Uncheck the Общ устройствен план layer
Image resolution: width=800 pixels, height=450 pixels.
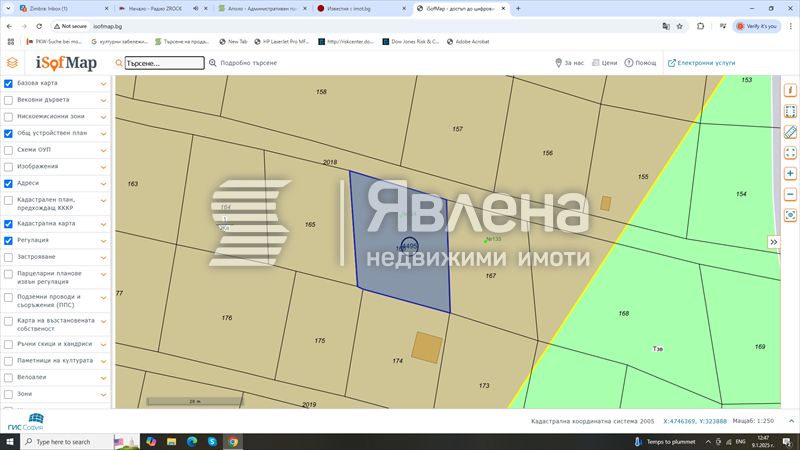click(x=8, y=134)
